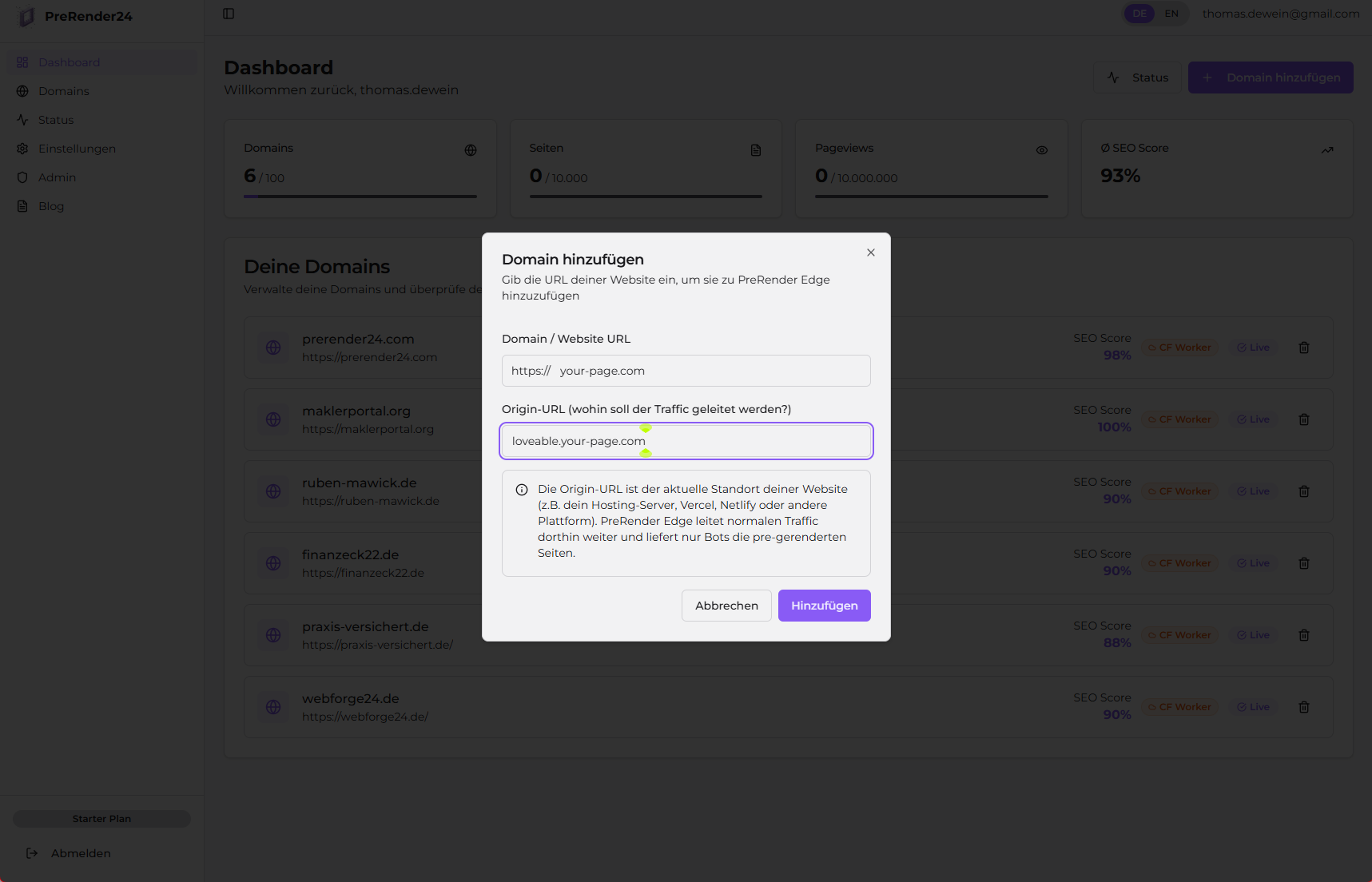The image size is (1372, 882).
Task: Click the Abbrechen button
Action: click(x=726, y=606)
